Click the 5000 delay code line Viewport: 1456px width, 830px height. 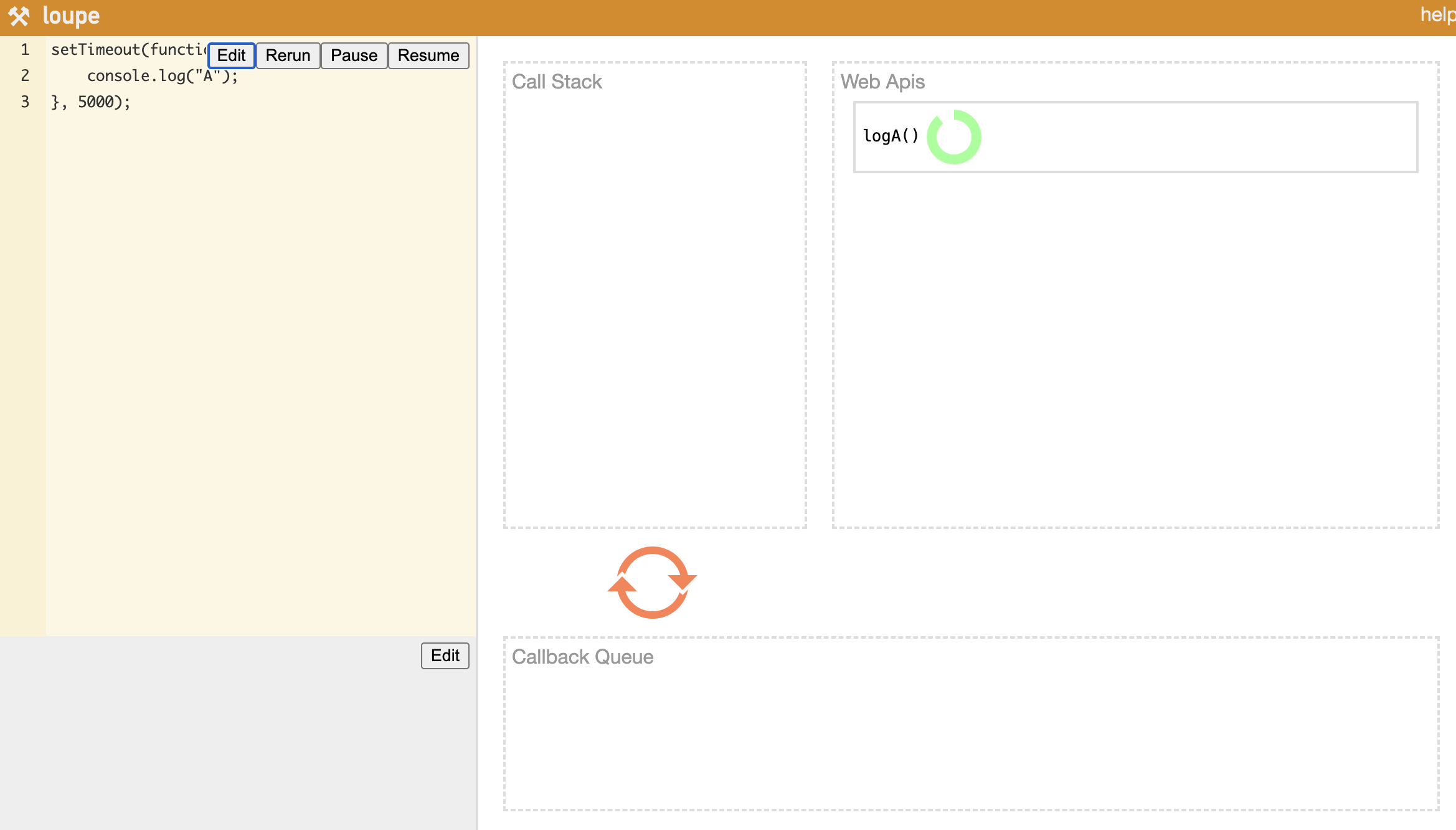[x=91, y=102]
